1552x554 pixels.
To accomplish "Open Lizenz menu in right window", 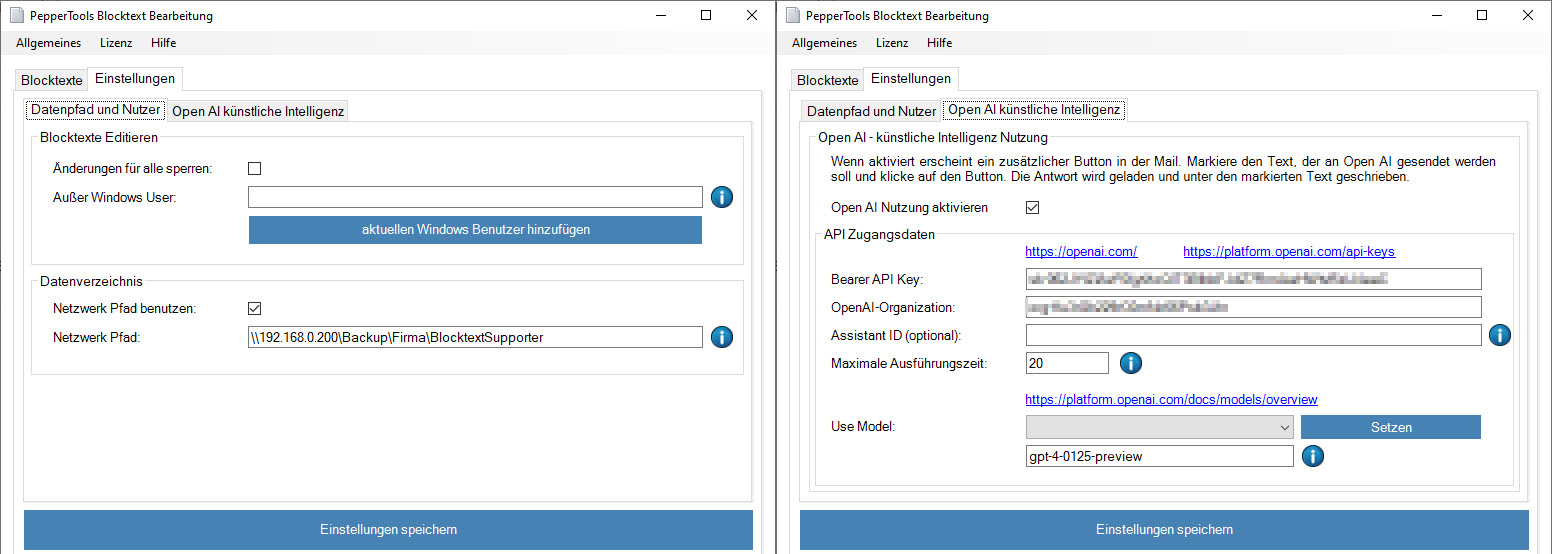I will coord(892,43).
